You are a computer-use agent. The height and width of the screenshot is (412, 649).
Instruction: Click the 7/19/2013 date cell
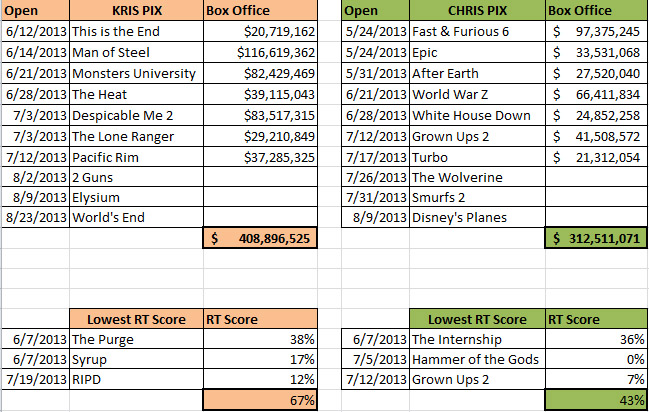[x=36, y=379]
